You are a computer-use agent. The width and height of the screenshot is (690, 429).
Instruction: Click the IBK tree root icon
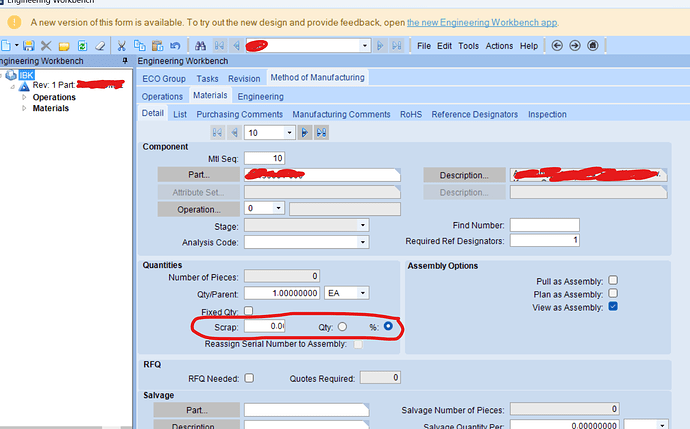[11, 75]
